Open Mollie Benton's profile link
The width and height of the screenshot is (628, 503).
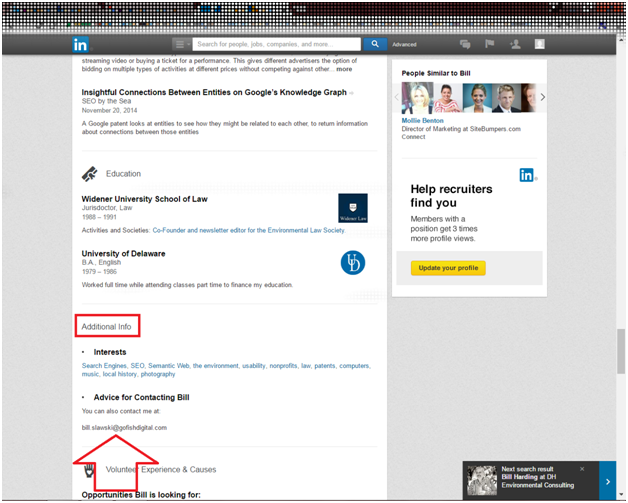(423, 121)
